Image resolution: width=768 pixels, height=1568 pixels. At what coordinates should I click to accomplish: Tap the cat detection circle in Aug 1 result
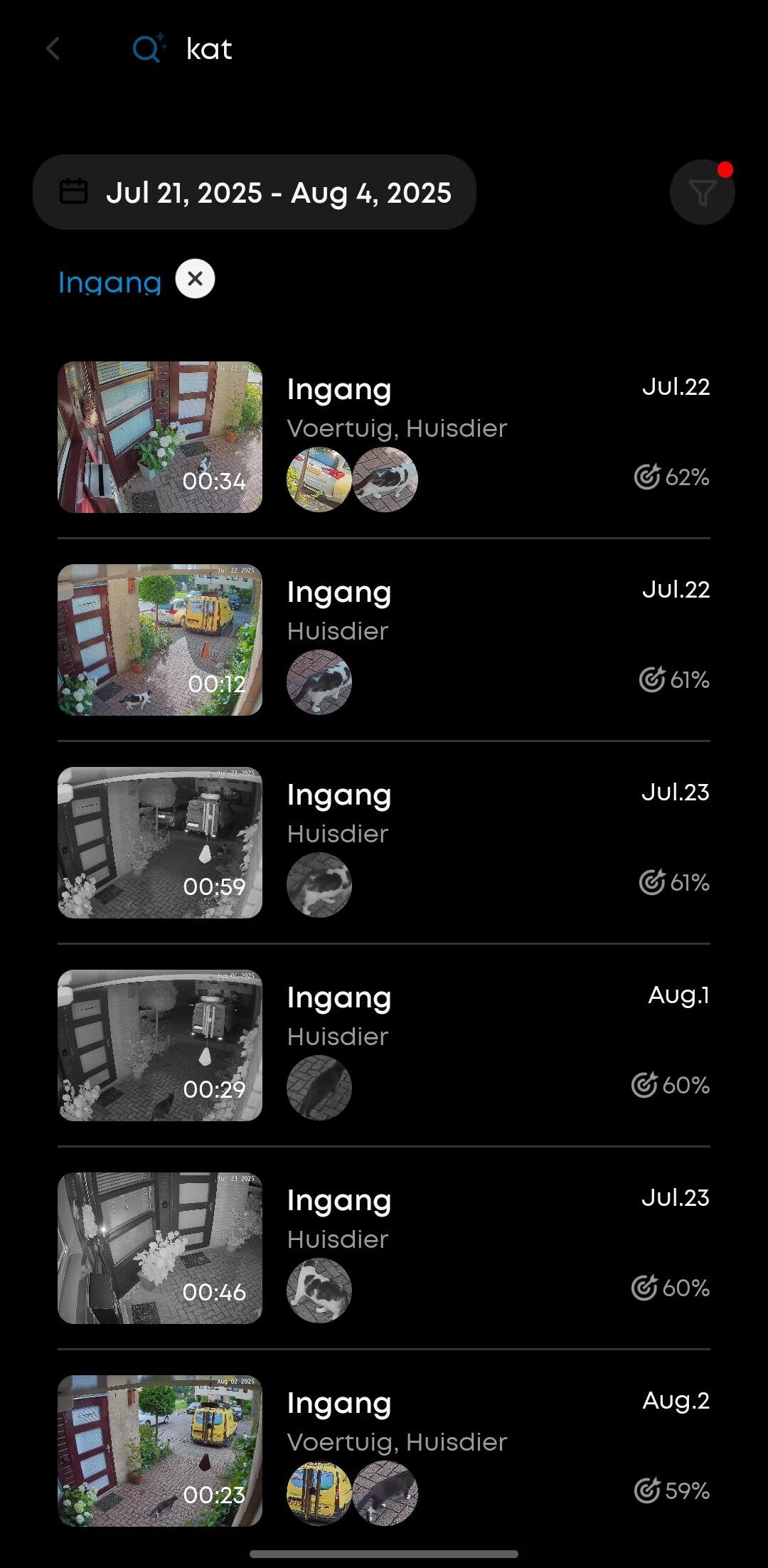click(x=319, y=1087)
